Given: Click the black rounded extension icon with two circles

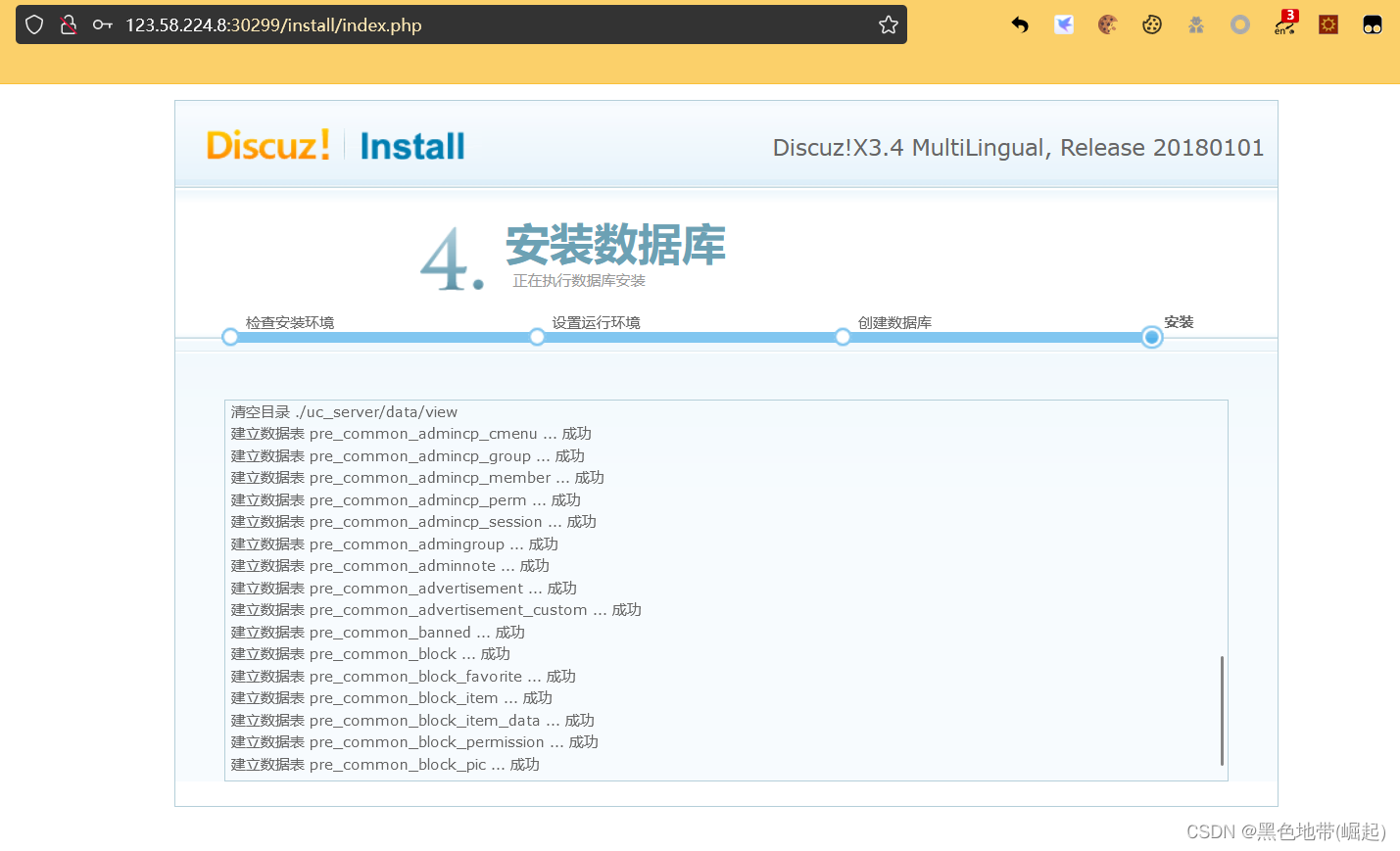Looking at the screenshot, I should (1372, 24).
